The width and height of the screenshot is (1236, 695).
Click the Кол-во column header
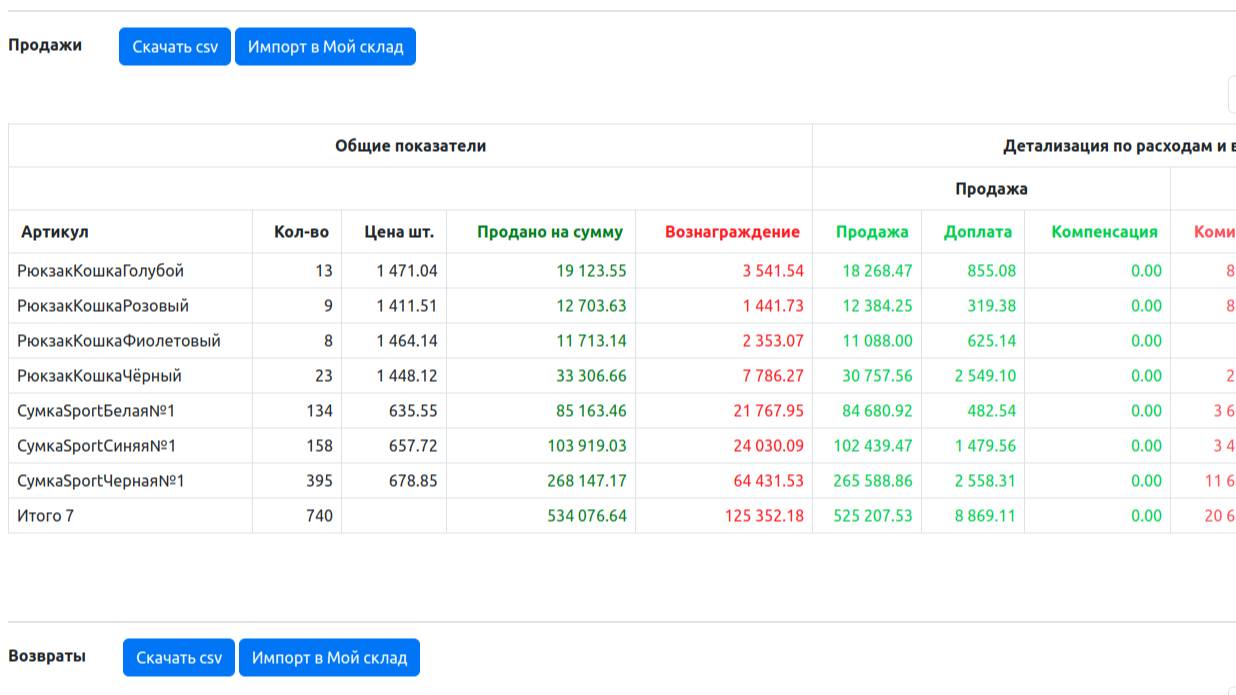click(x=301, y=232)
